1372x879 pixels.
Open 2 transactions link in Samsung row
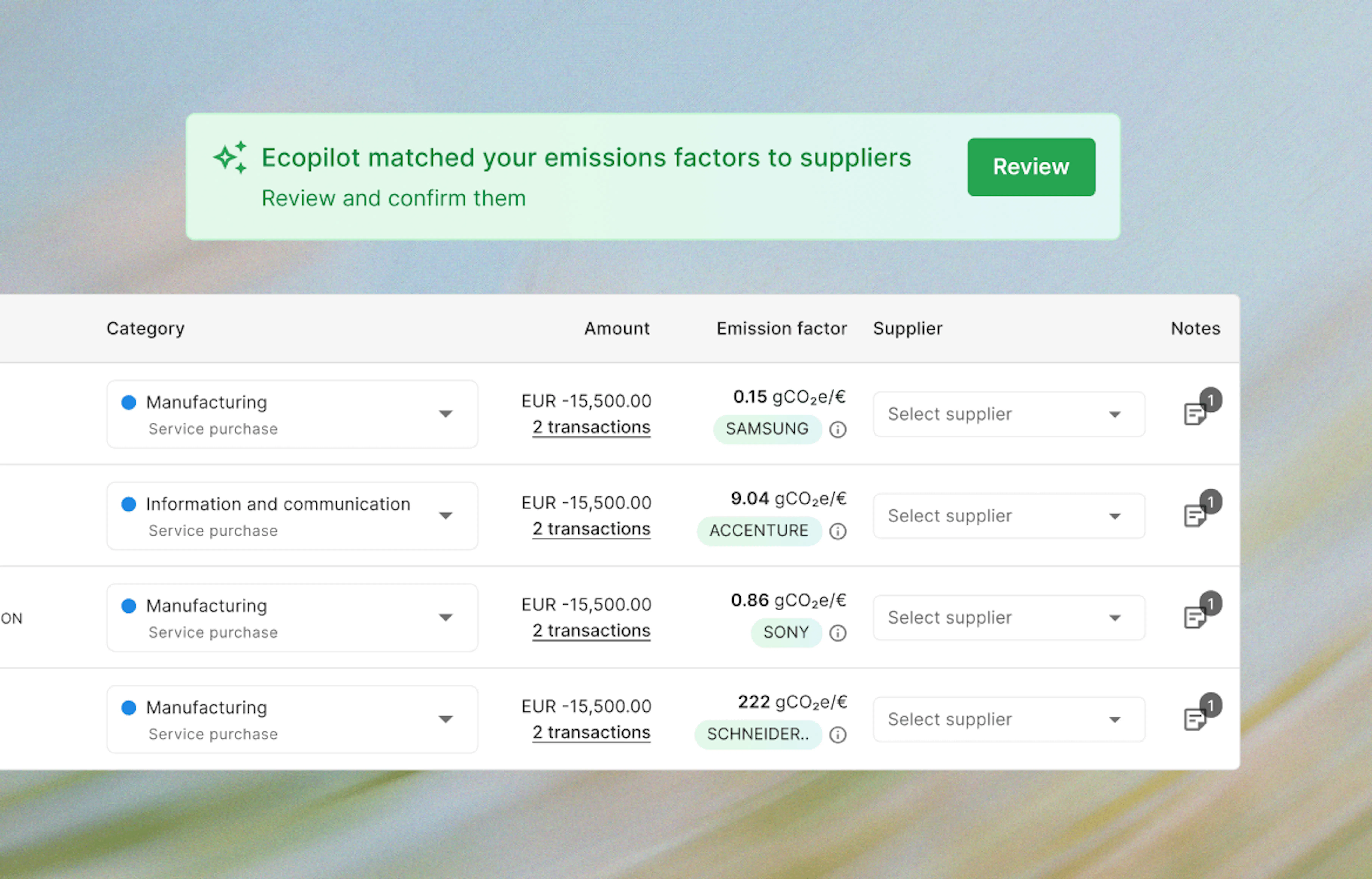tap(591, 427)
